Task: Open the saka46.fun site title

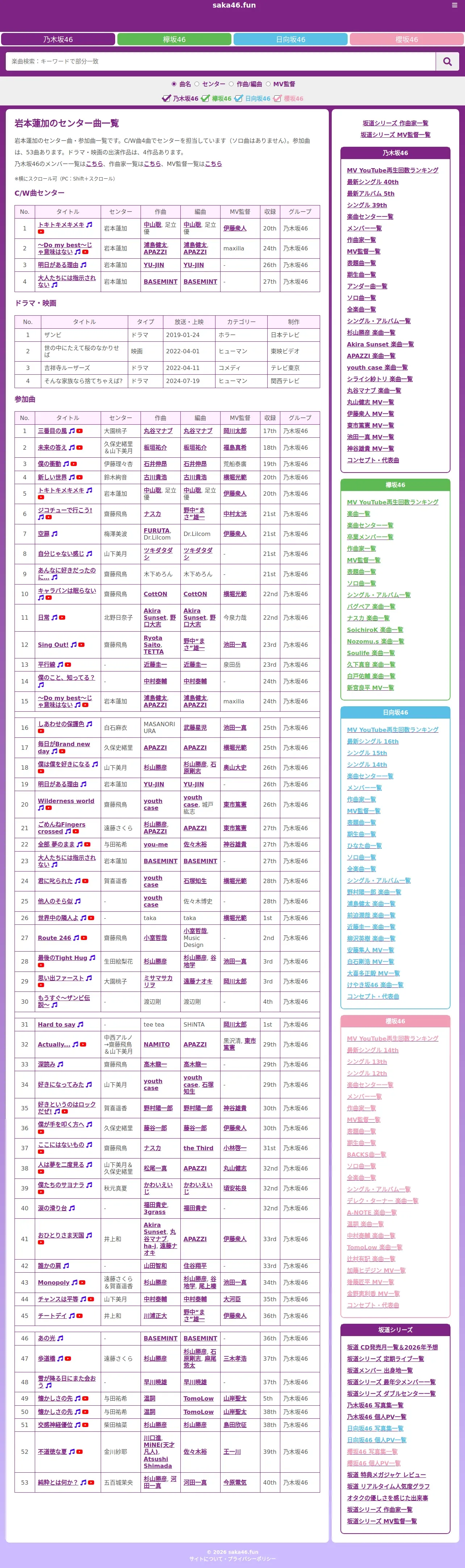Action: pyautogui.click(x=234, y=5)
